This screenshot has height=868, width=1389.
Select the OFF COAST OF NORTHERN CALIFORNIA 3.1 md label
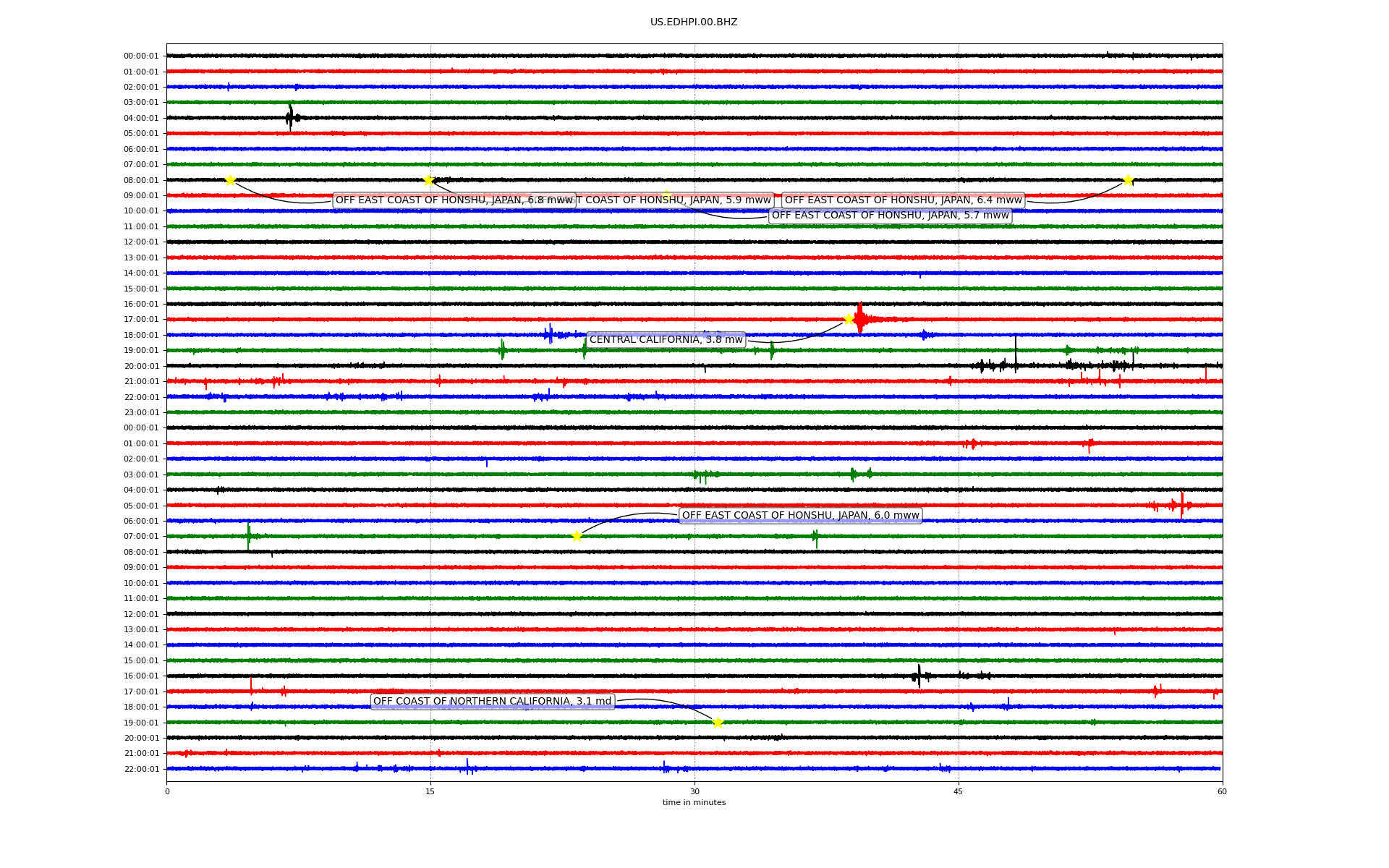click(492, 702)
